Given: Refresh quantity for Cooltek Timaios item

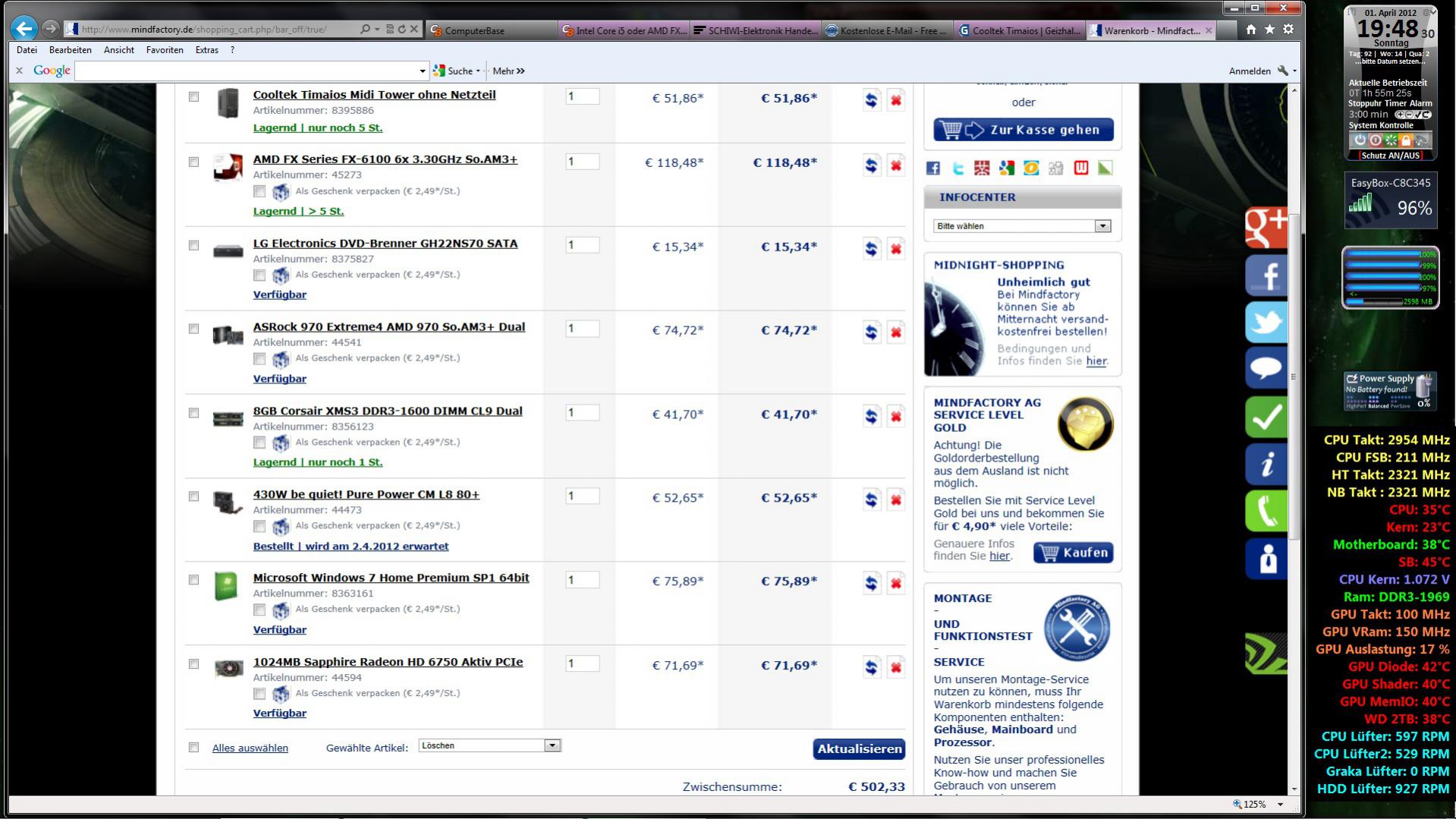Looking at the screenshot, I should click(871, 99).
